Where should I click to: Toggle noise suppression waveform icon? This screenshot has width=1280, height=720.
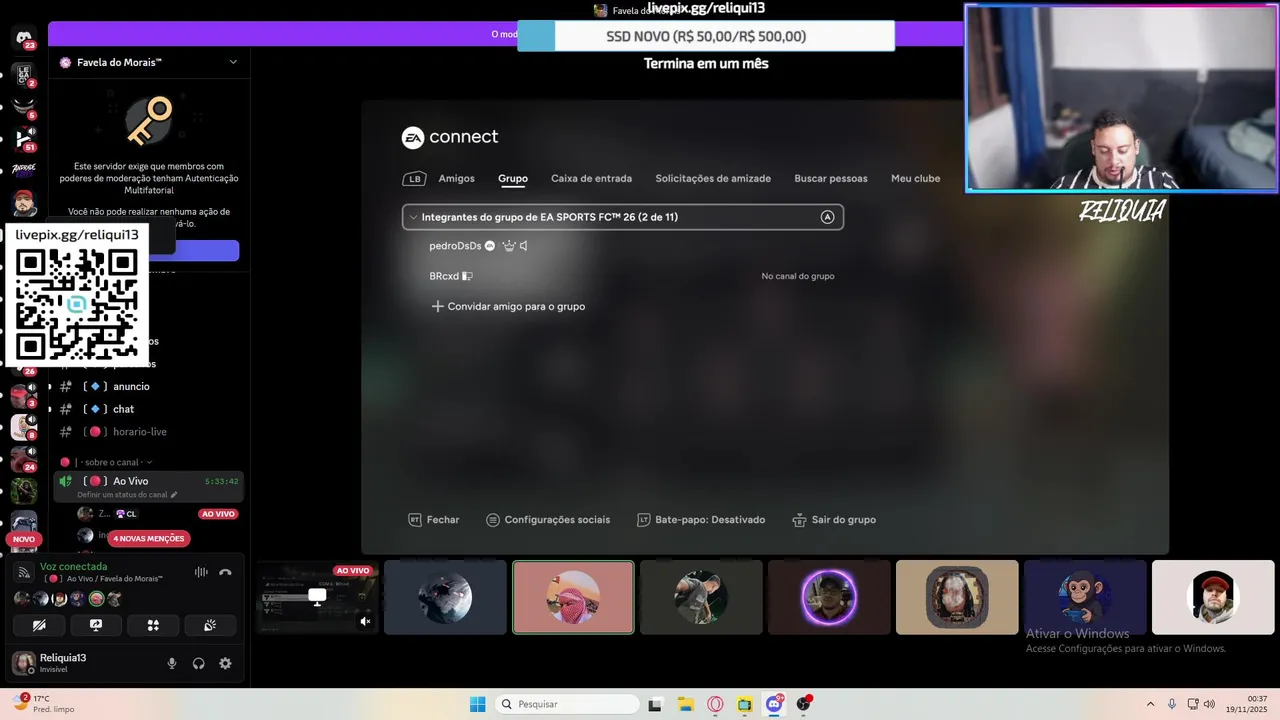(201, 572)
